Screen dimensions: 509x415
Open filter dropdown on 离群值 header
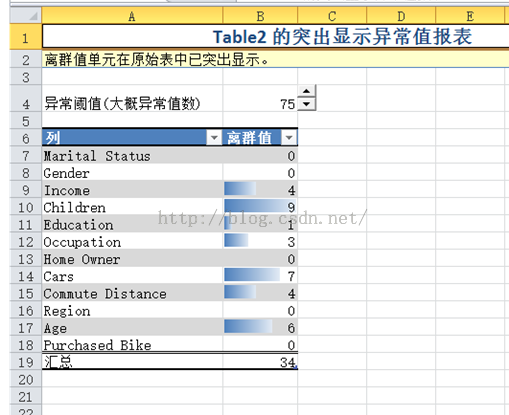click(x=289, y=137)
